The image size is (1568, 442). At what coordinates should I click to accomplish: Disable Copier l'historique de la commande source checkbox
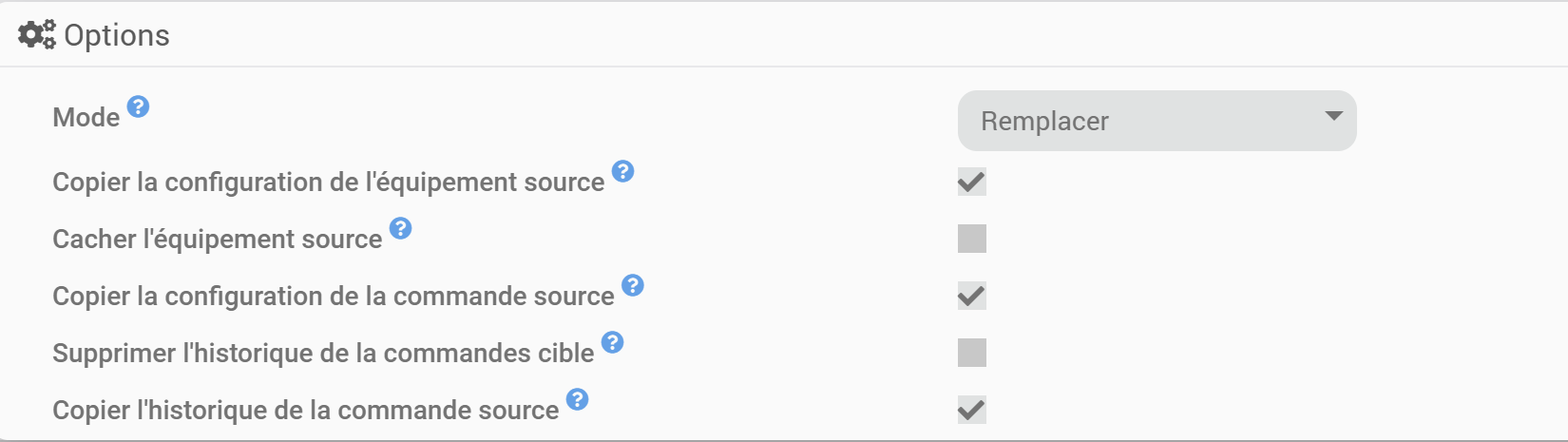point(972,410)
